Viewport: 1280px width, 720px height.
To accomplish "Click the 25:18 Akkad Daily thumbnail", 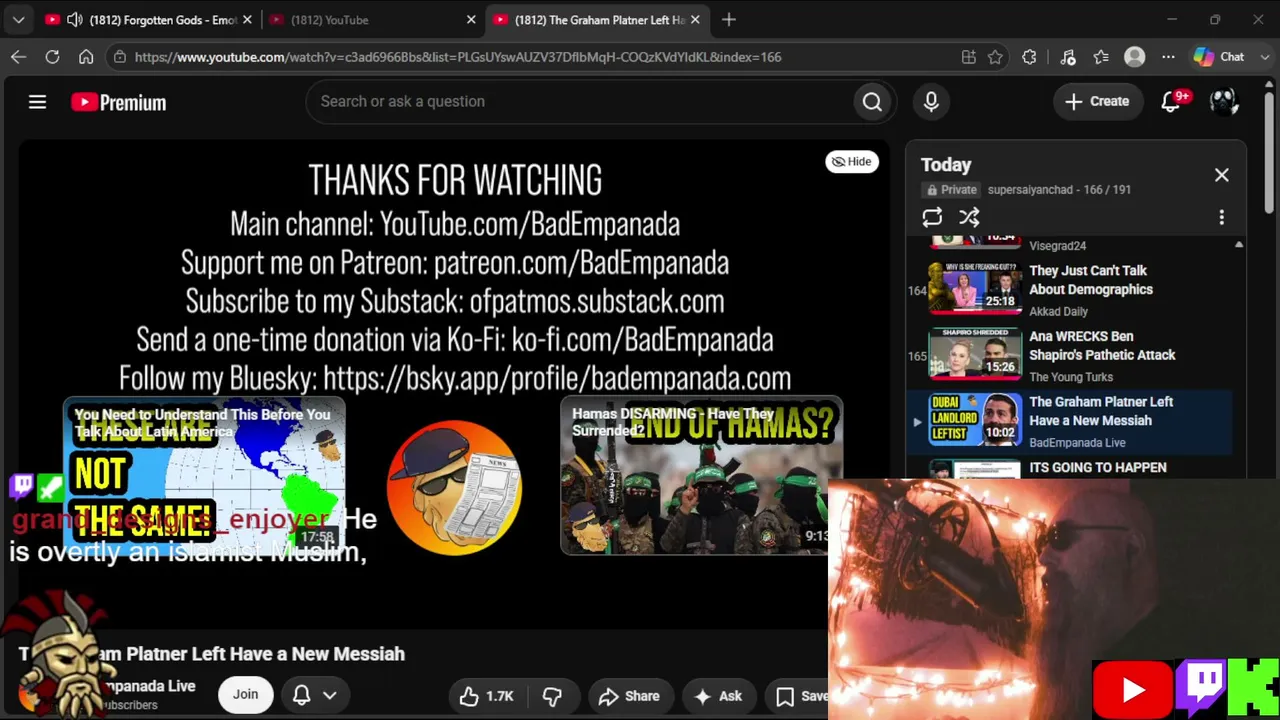I will pyautogui.click(x=975, y=288).
